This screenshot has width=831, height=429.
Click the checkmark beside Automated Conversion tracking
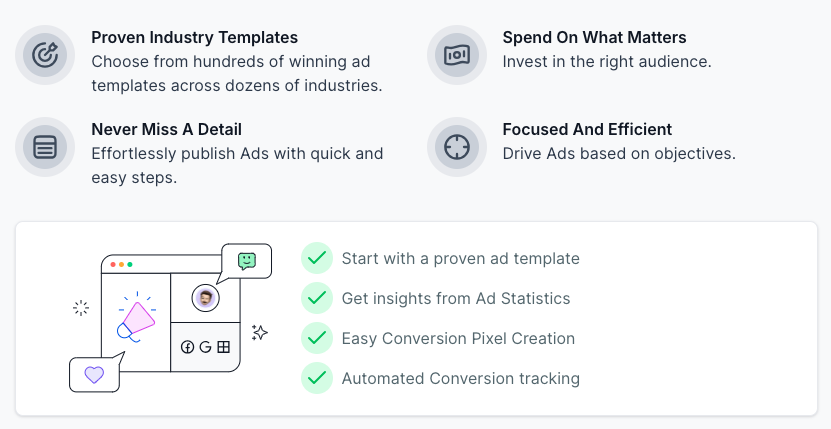[317, 378]
